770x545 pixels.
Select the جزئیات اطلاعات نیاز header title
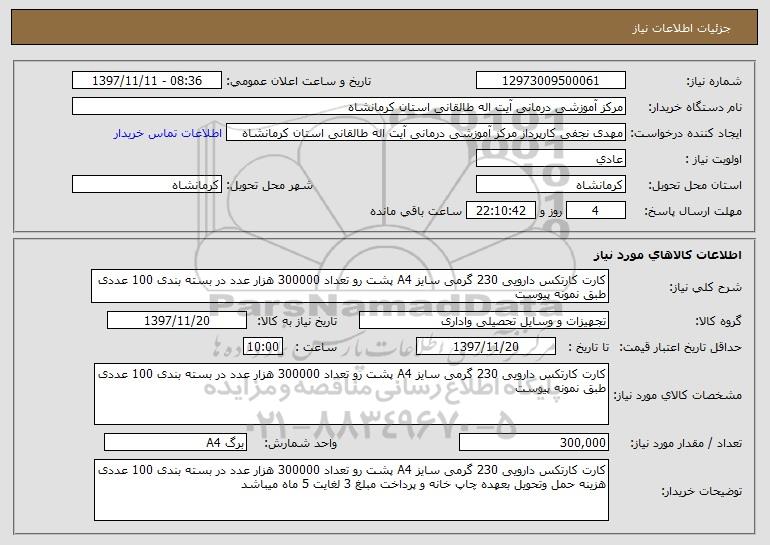tap(681, 28)
